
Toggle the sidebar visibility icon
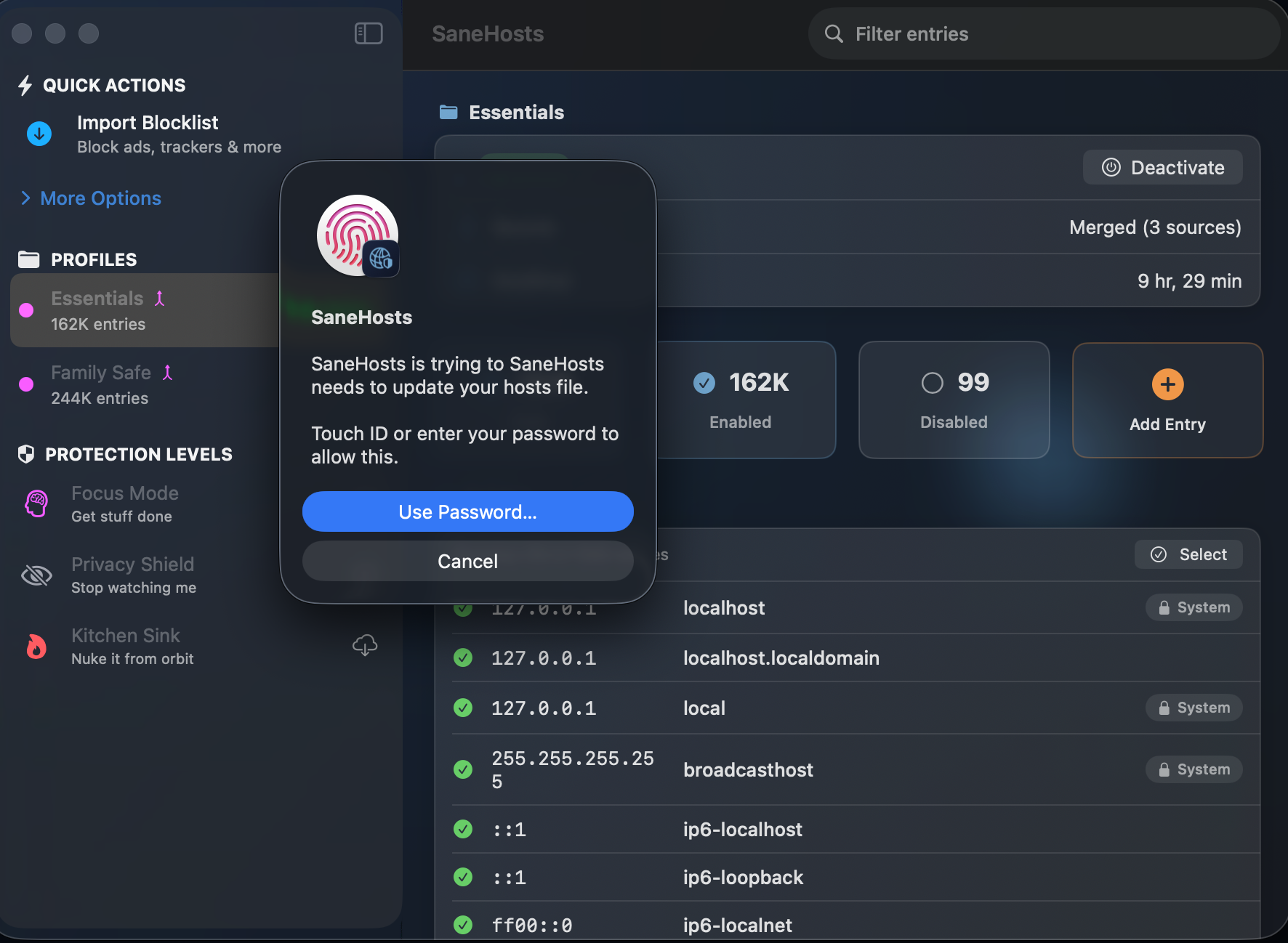(369, 33)
